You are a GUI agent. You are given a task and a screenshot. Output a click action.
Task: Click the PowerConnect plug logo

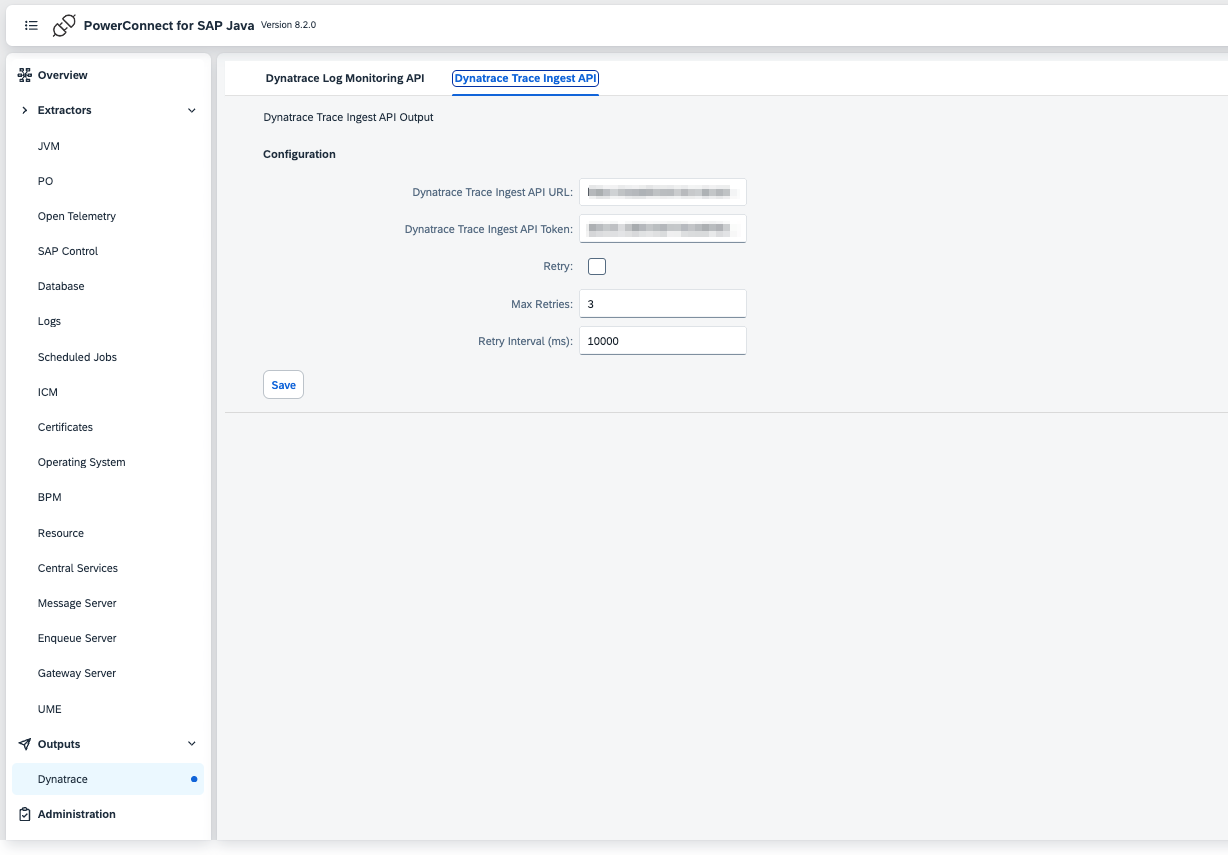coord(64,26)
